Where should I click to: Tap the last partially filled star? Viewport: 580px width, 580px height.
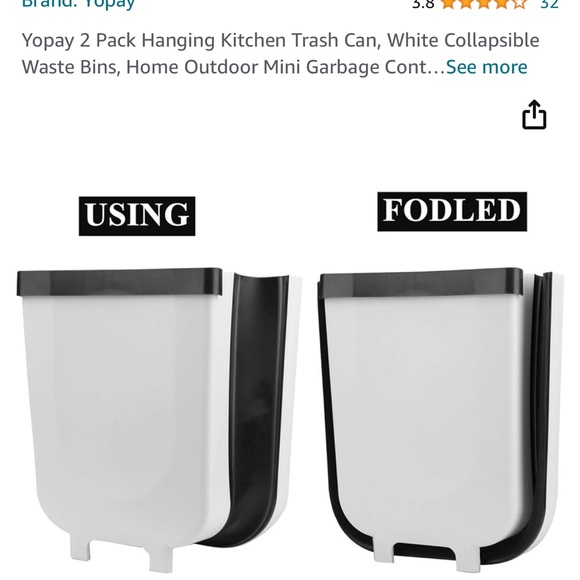(x=519, y=4)
